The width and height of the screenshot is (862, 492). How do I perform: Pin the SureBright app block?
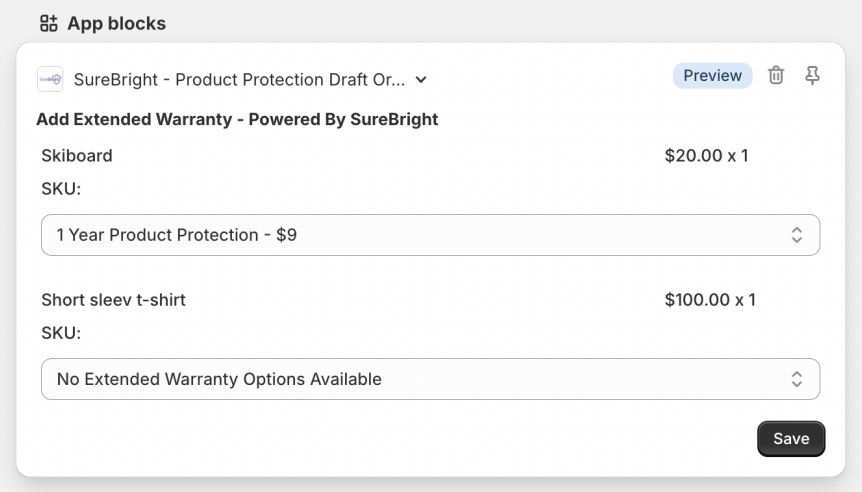pos(813,76)
